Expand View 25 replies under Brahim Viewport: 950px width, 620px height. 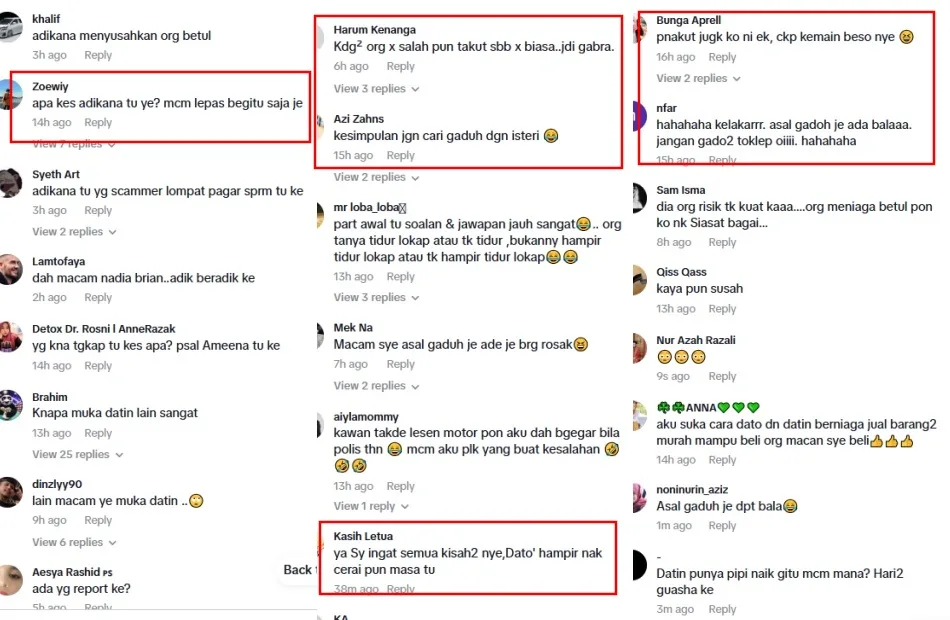coord(78,455)
